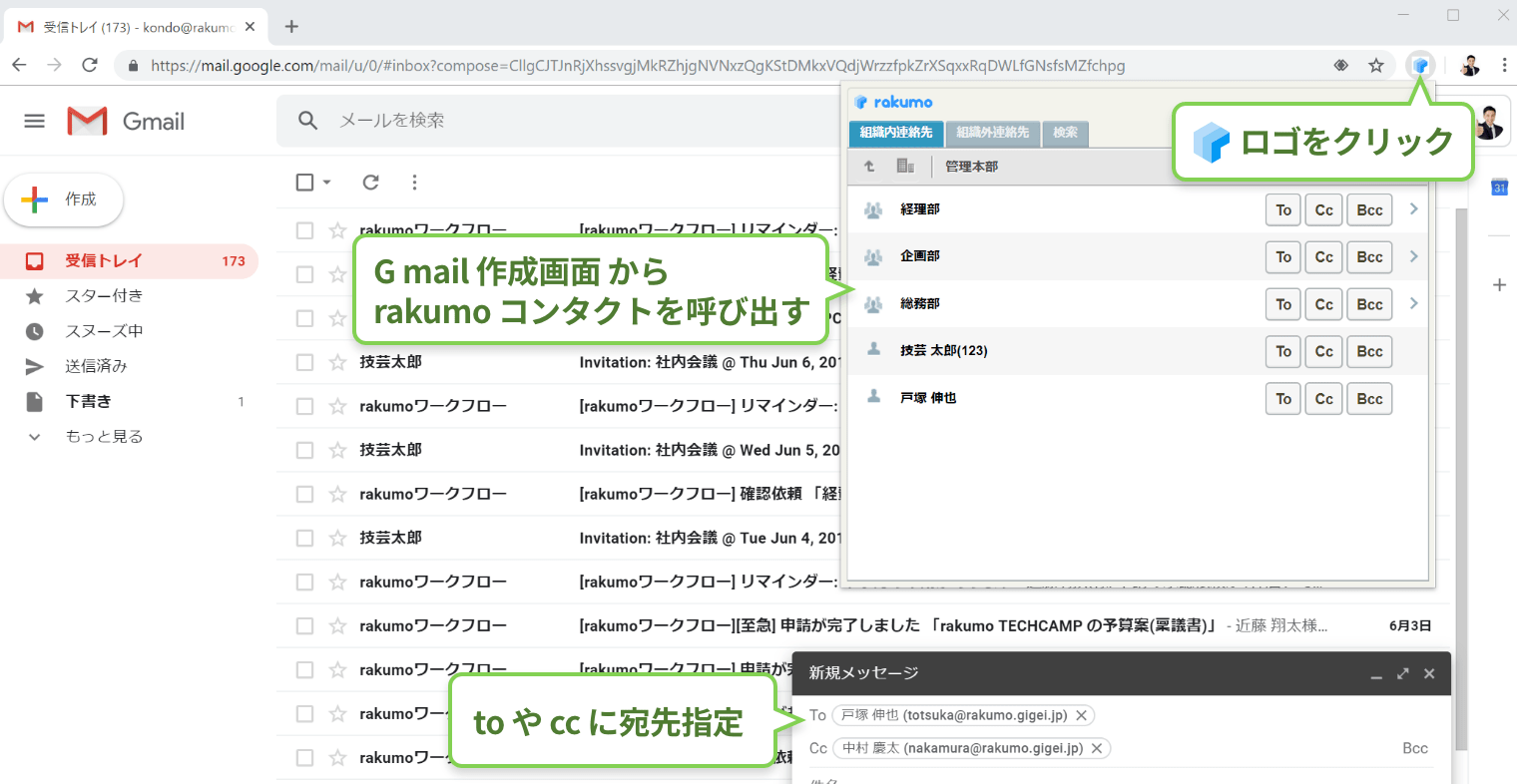The height and width of the screenshot is (784, 1517).
Task: Switch to the 組織外連絡先 tab
Action: (x=992, y=133)
